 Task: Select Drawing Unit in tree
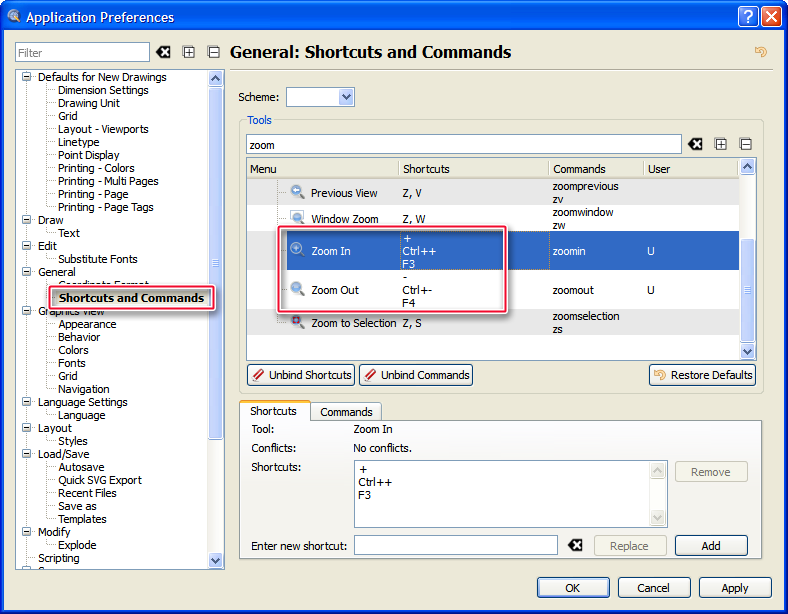88,103
